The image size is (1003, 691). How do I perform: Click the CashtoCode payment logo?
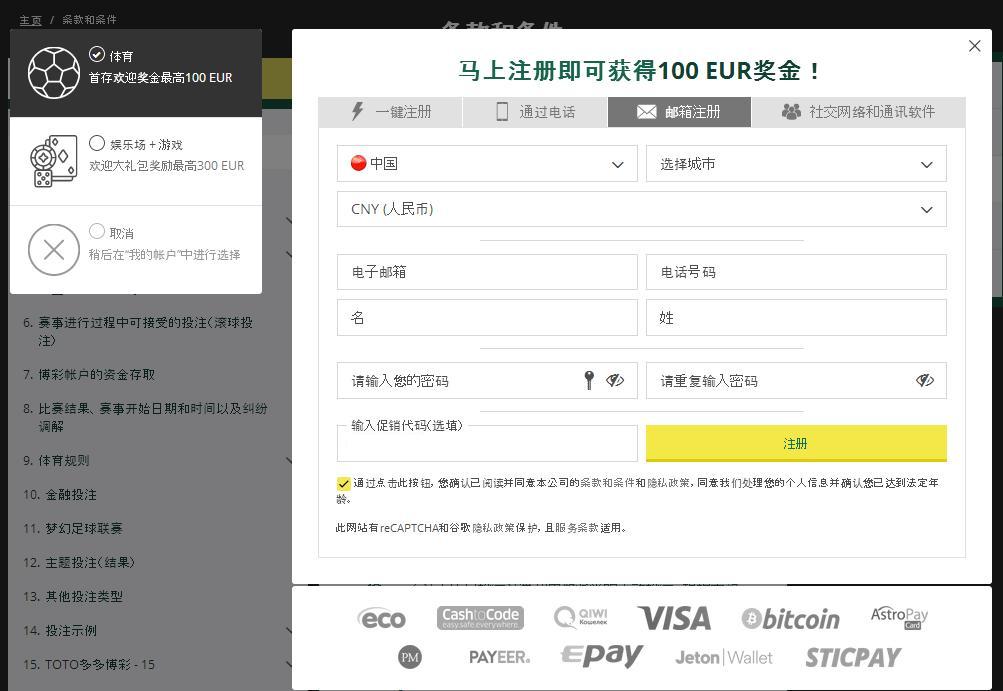[480, 617]
